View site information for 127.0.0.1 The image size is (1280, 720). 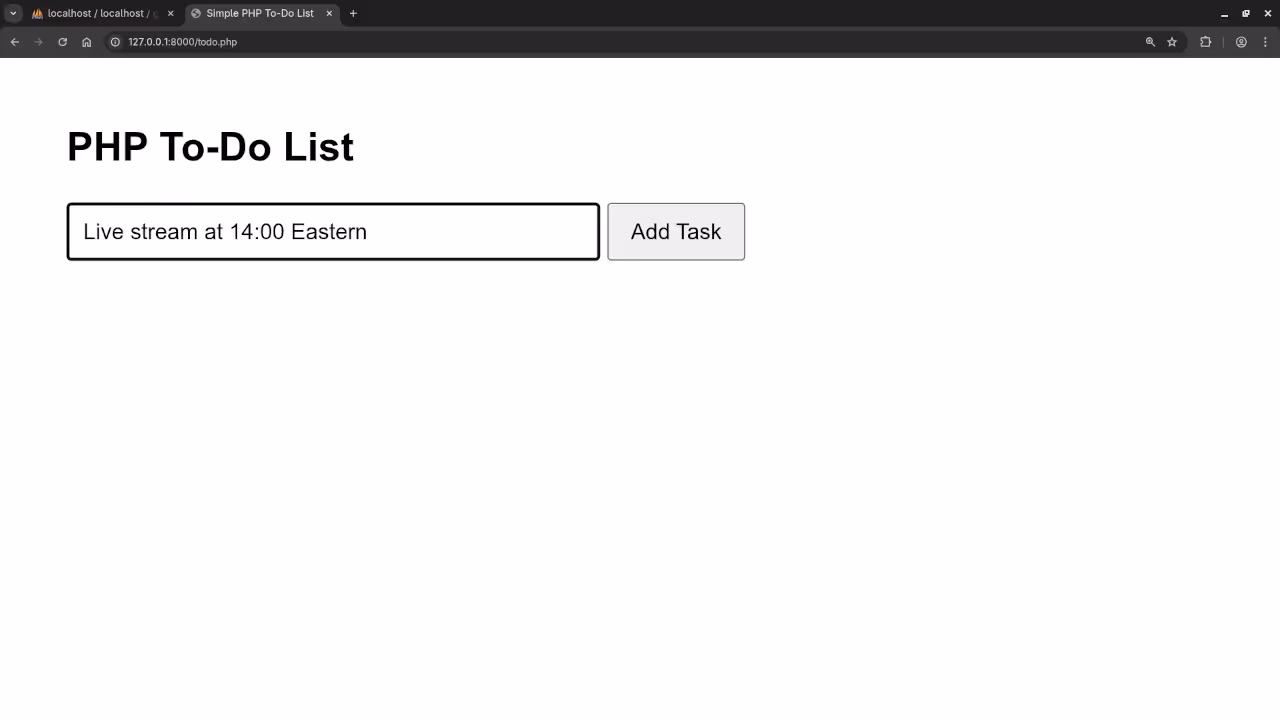pyautogui.click(x=115, y=42)
